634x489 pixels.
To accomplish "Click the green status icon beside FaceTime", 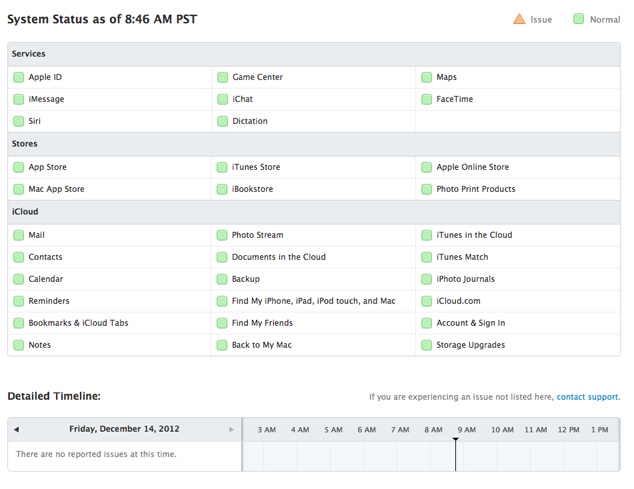I will tap(427, 99).
